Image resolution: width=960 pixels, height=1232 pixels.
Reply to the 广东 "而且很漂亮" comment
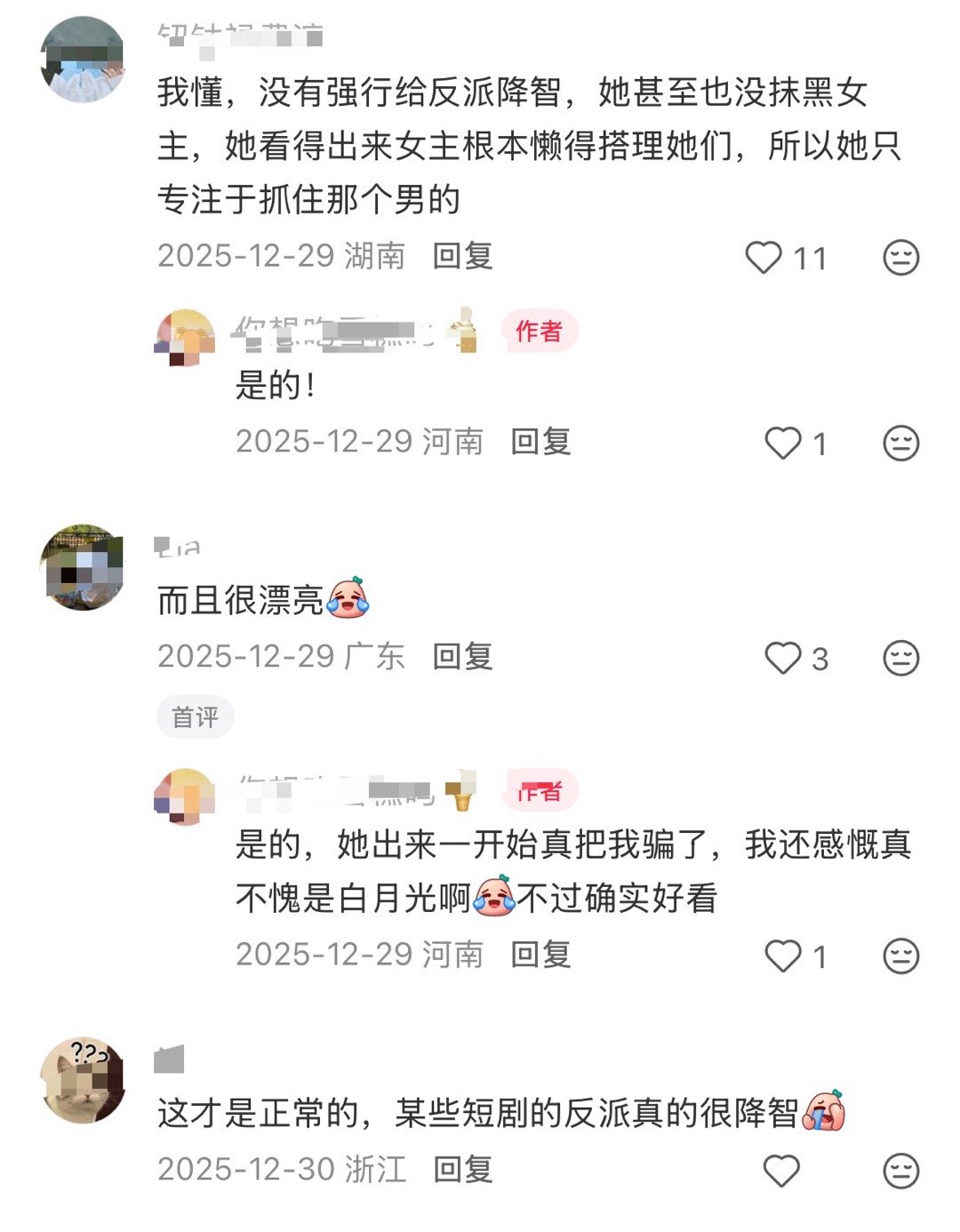[462, 657]
